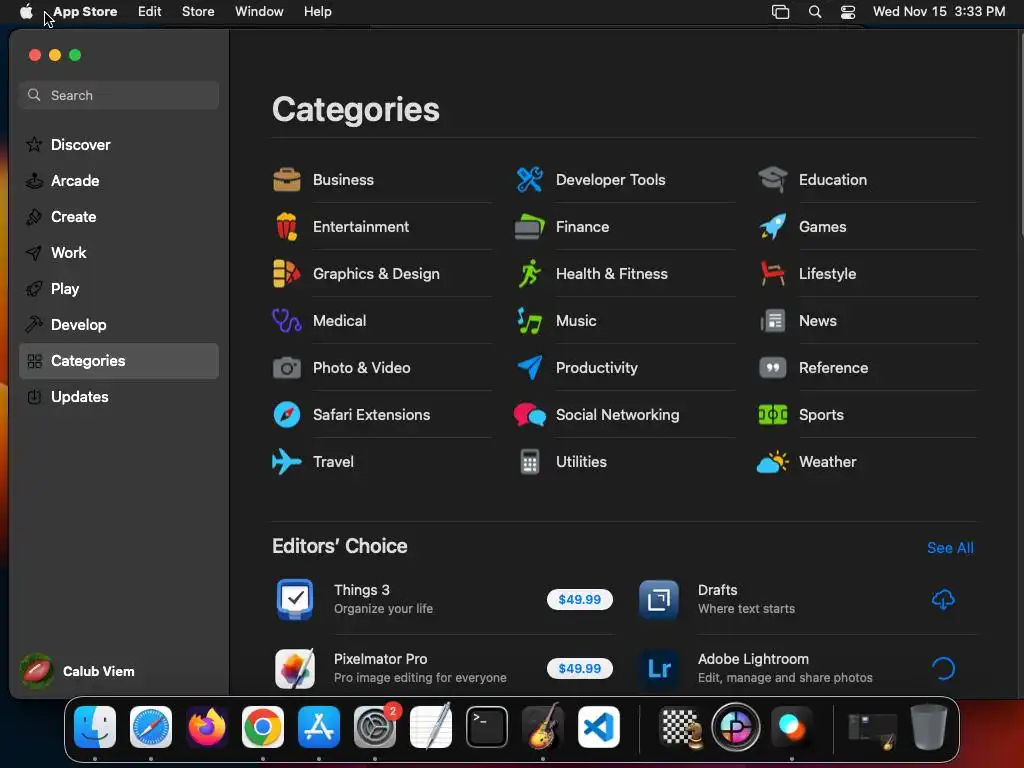
Task: Open Arcade in the sidebar
Action: click(119, 181)
